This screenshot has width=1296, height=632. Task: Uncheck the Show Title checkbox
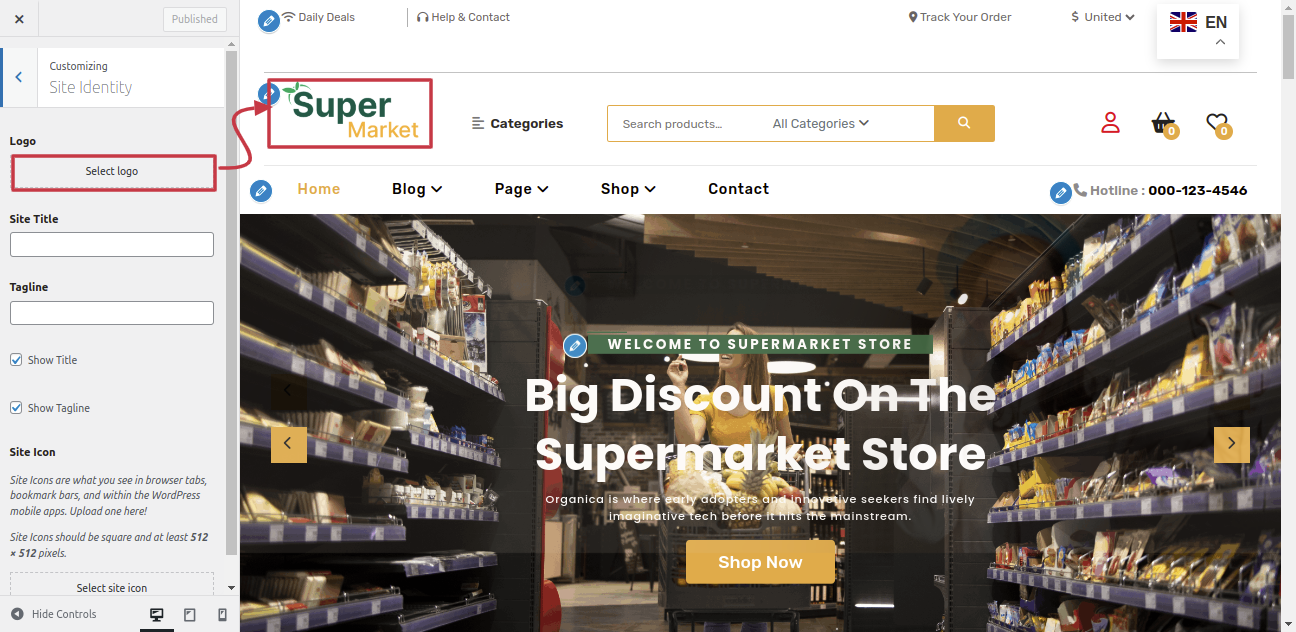[x=16, y=359]
